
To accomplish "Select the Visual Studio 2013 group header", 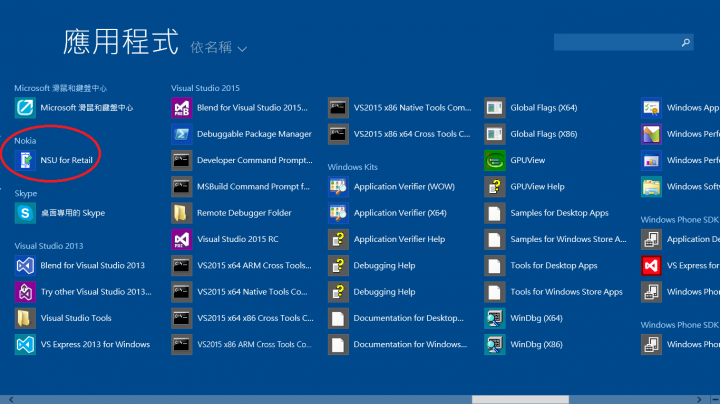I will point(49,246).
